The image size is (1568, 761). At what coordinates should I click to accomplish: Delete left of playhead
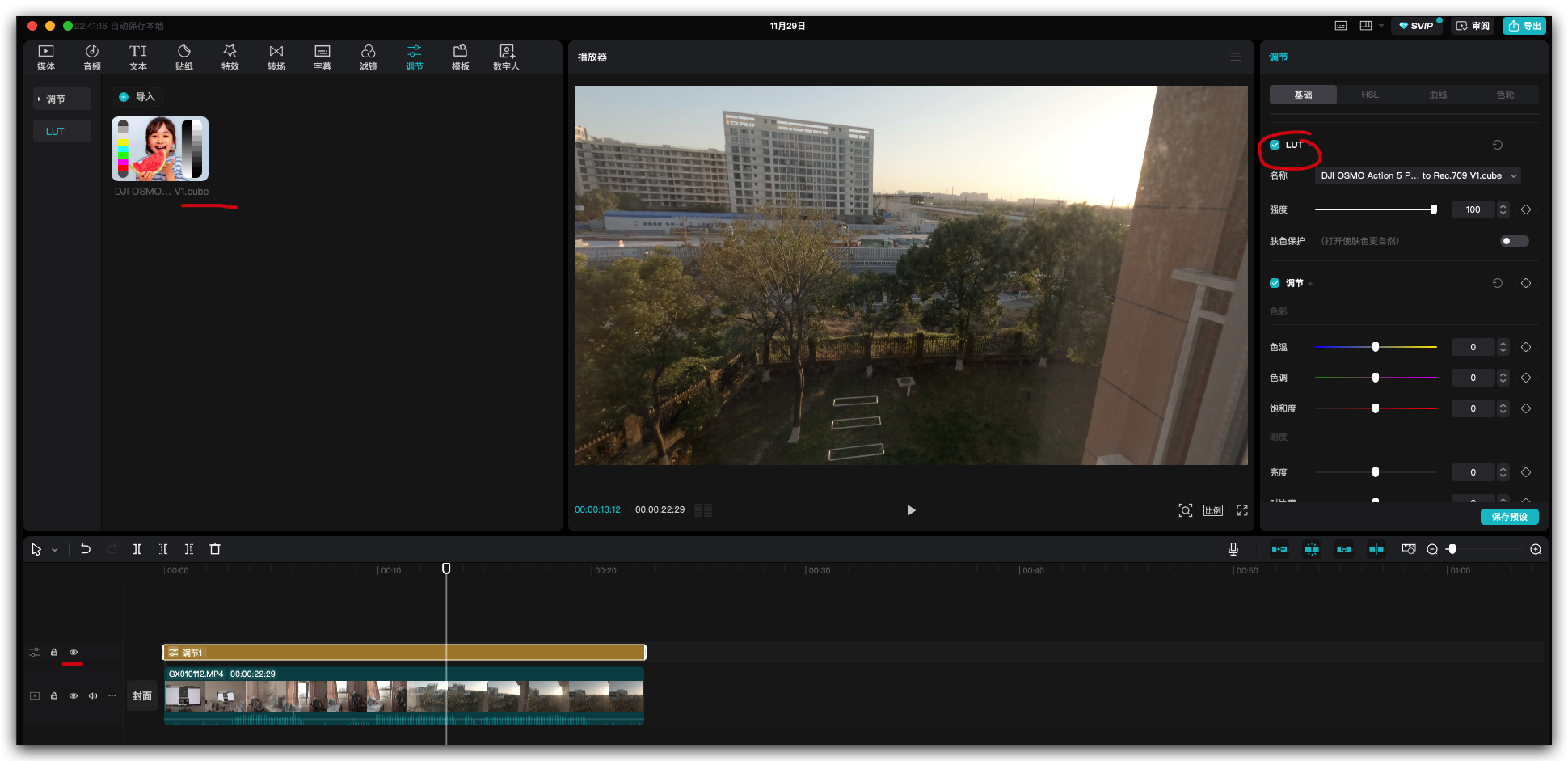pyautogui.click(x=163, y=549)
